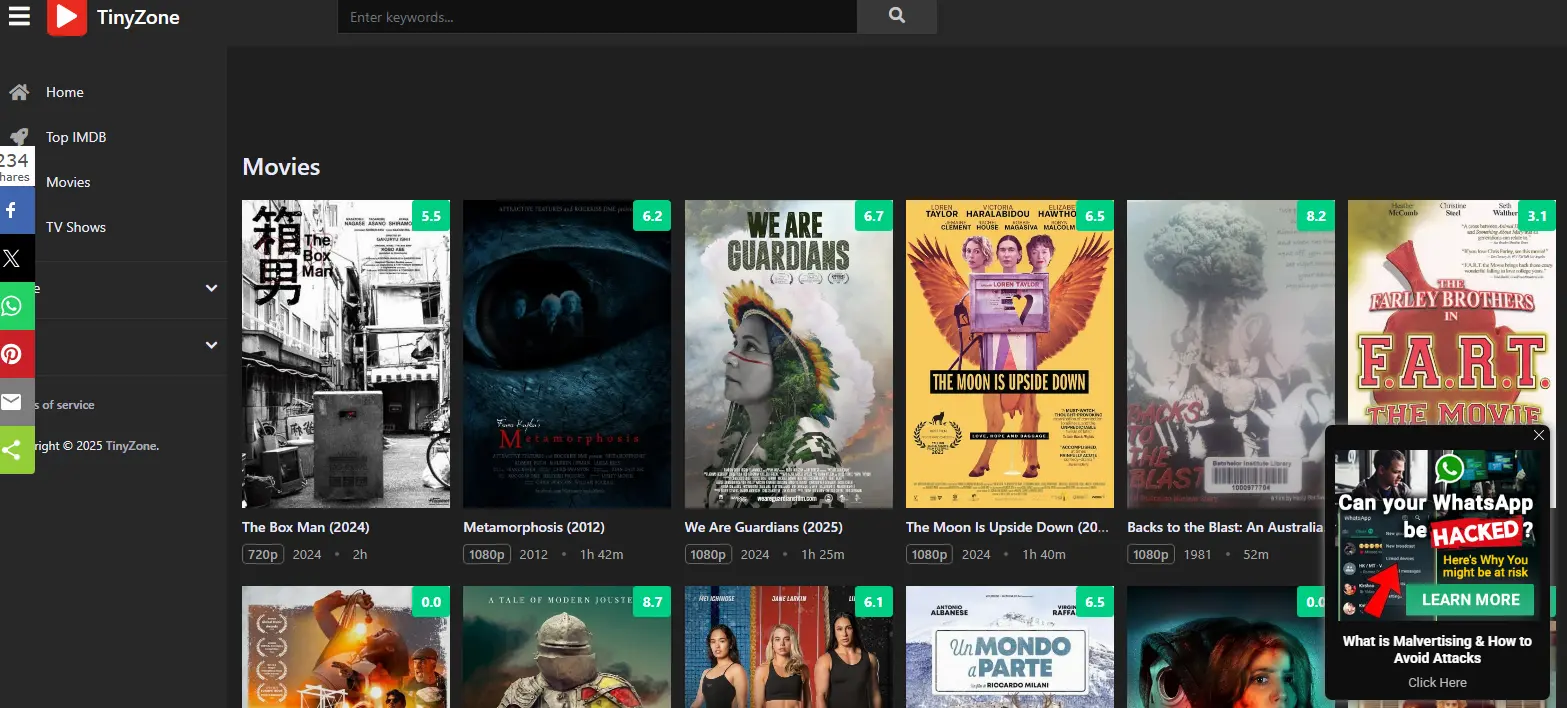Open Movies in the sidebar menu
Image resolution: width=1567 pixels, height=708 pixels.
click(x=68, y=182)
